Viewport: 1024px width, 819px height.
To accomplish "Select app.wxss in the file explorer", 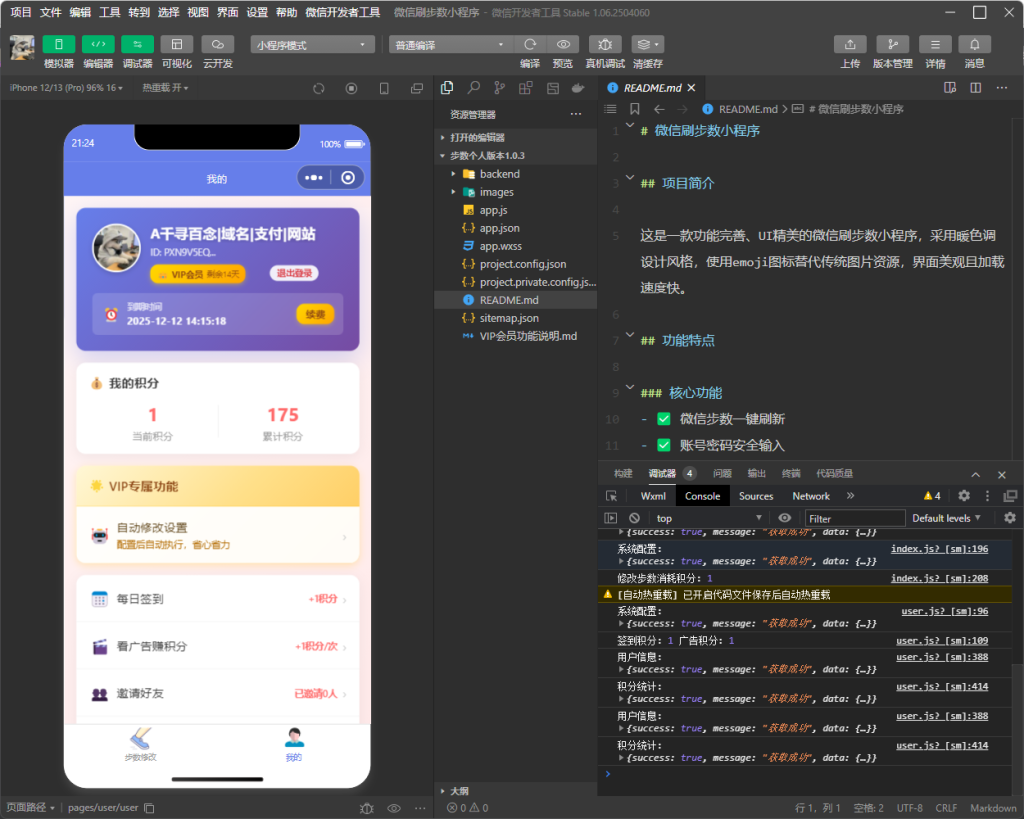I will click(500, 246).
